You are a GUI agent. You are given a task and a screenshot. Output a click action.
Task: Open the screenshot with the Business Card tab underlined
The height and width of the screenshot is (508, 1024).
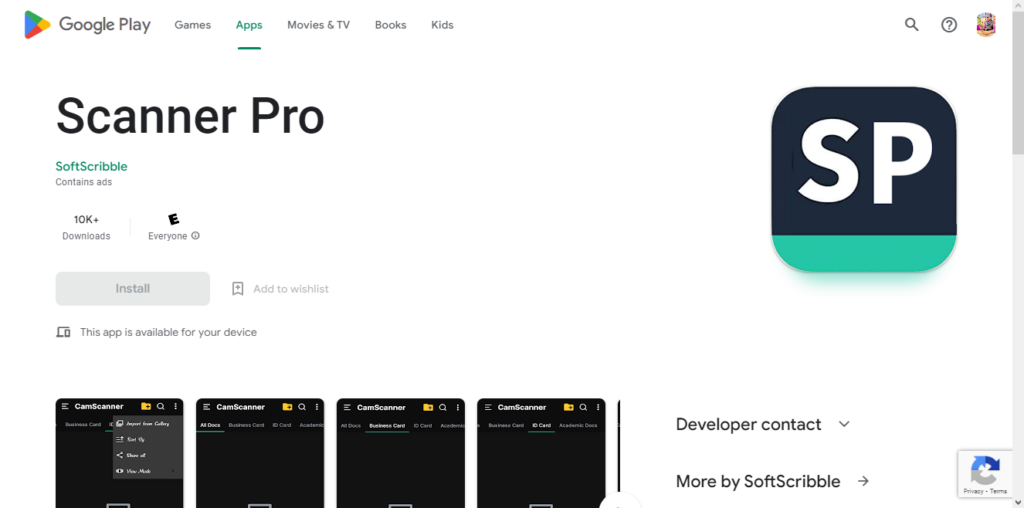pyautogui.click(x=401, y=453)
